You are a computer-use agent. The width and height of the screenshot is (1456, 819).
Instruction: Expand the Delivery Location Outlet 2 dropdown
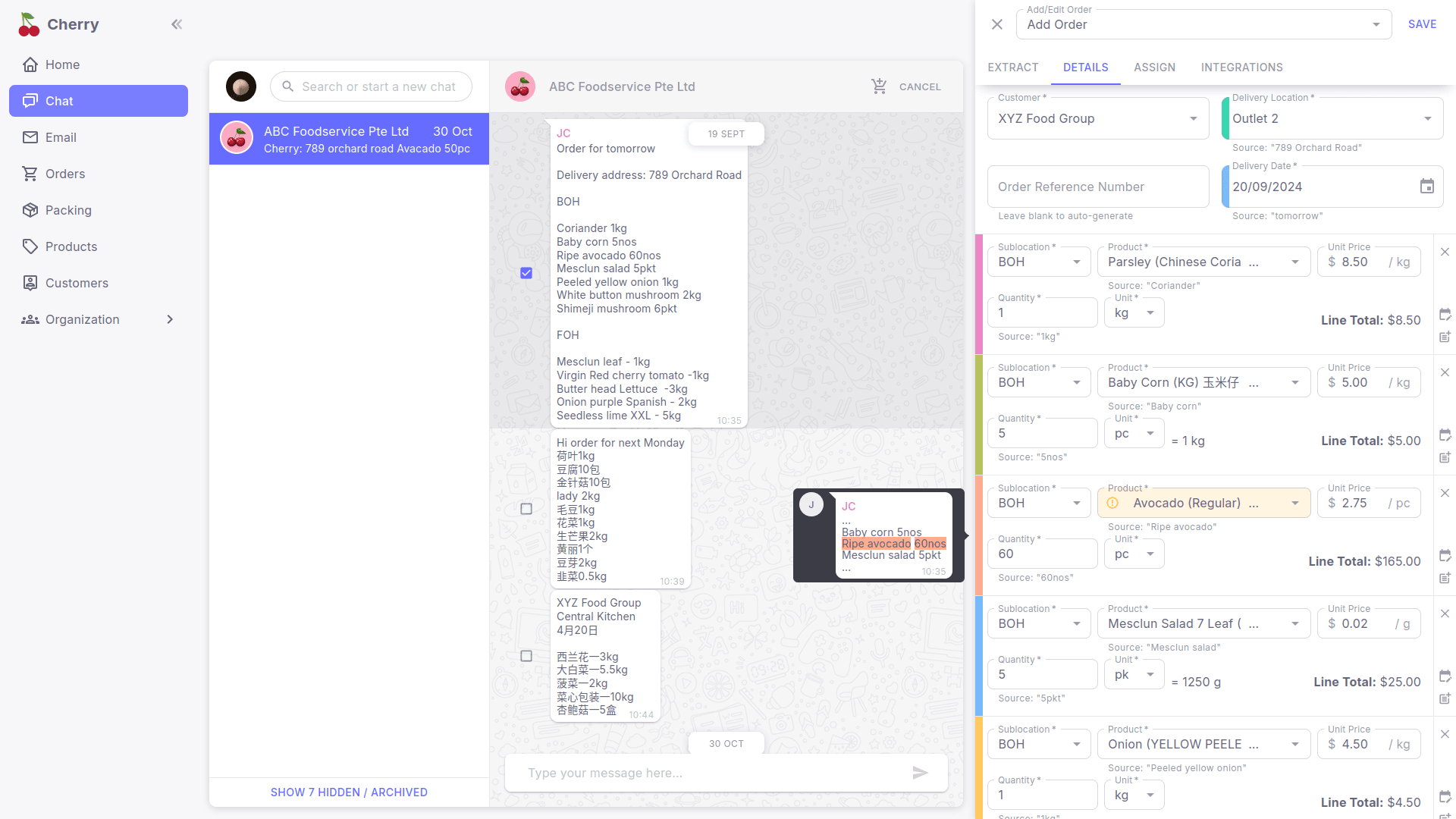tap(1332, 118)
